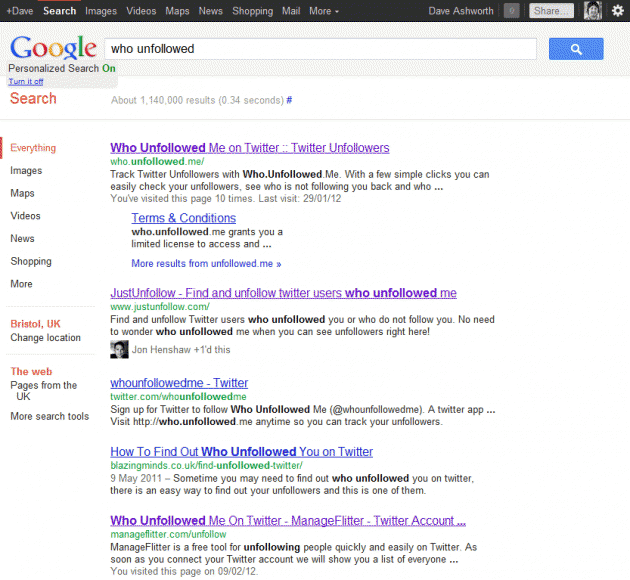The image size is (630, 580).
Task: Open the JustUnfollow result title
Action: [x=283, y=293]
